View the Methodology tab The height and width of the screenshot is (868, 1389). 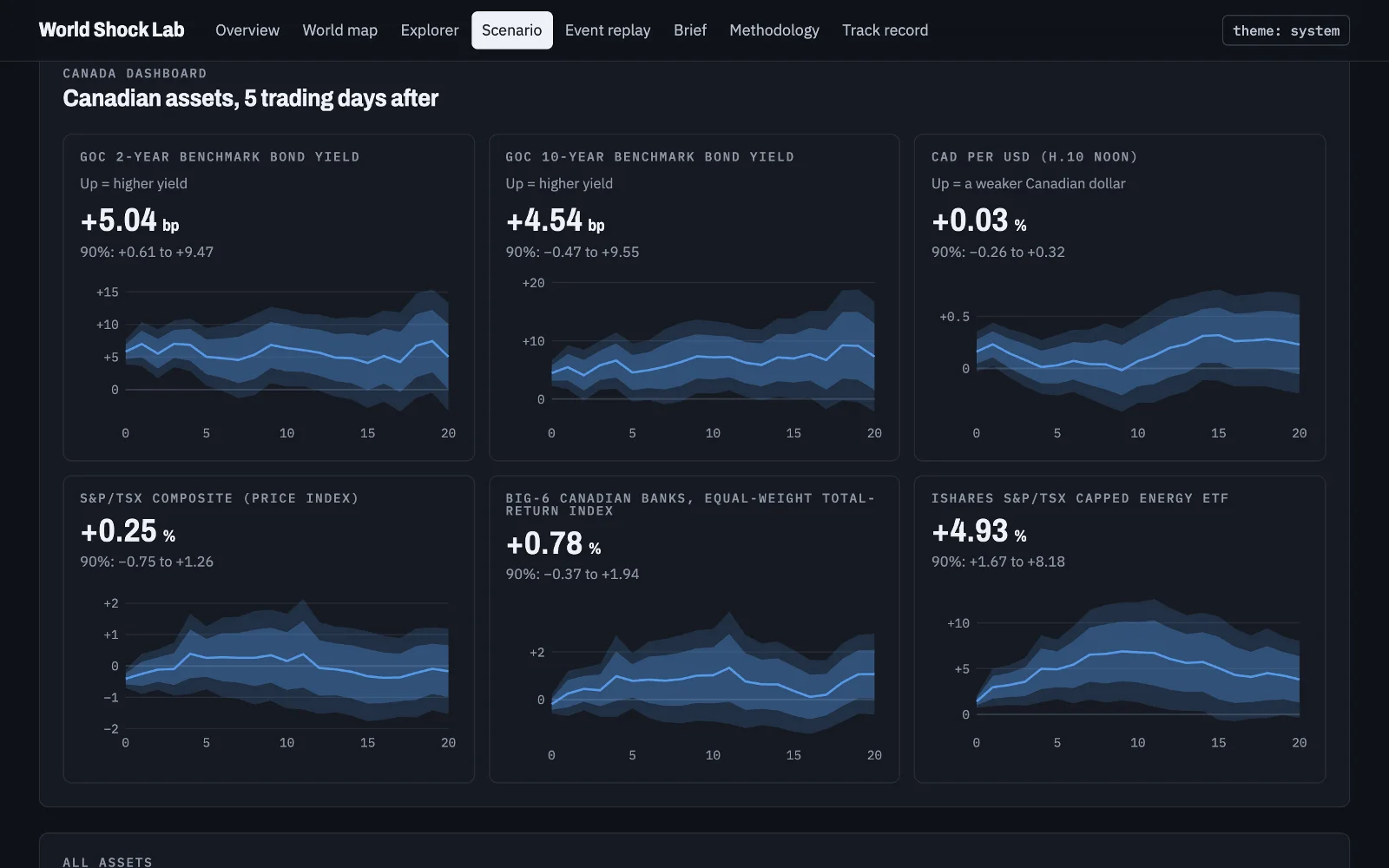[774, 30]
